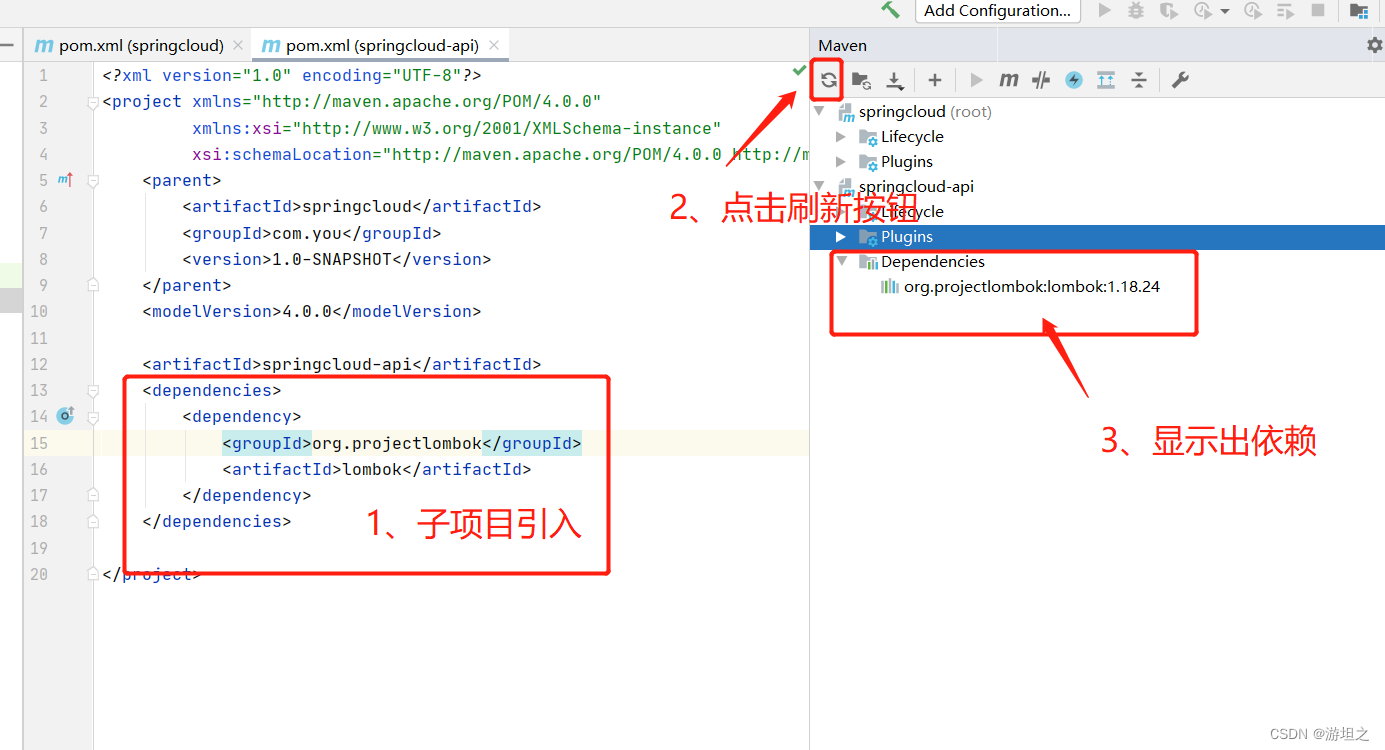The width and height of the screenshot is (1385, 750).
Task: Click the Download Sources icon in Maven toolbar
Action: (895, 80)
